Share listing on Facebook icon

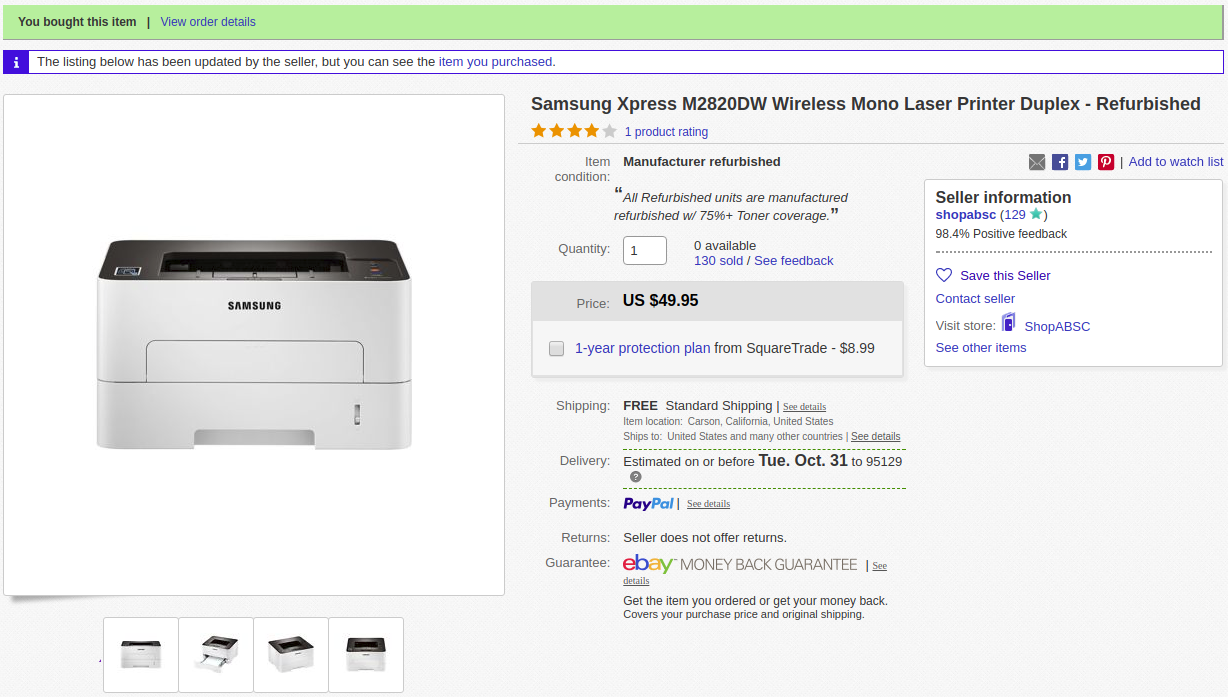click(x=1060, y=162)
